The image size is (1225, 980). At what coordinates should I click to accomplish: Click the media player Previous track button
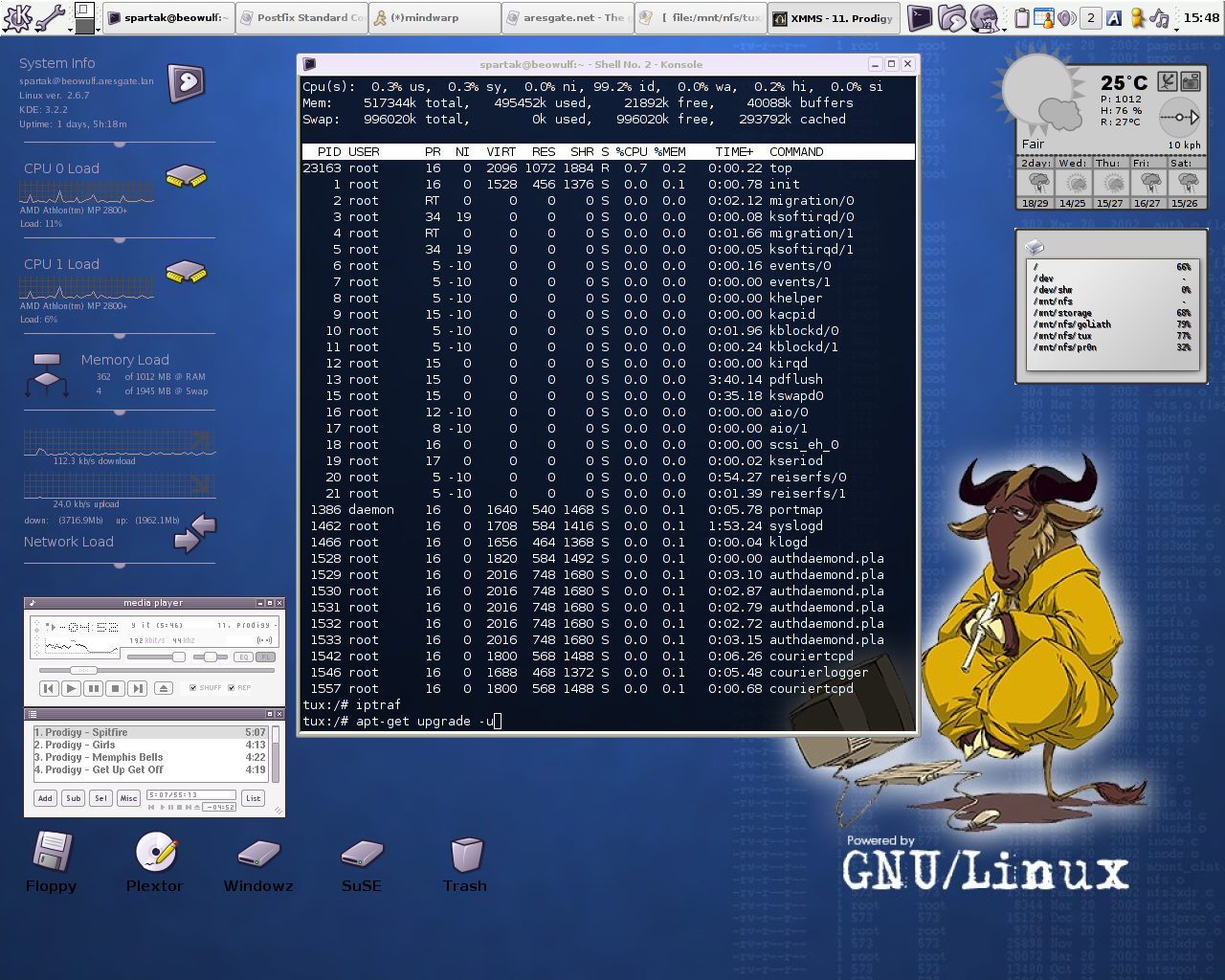49,688
